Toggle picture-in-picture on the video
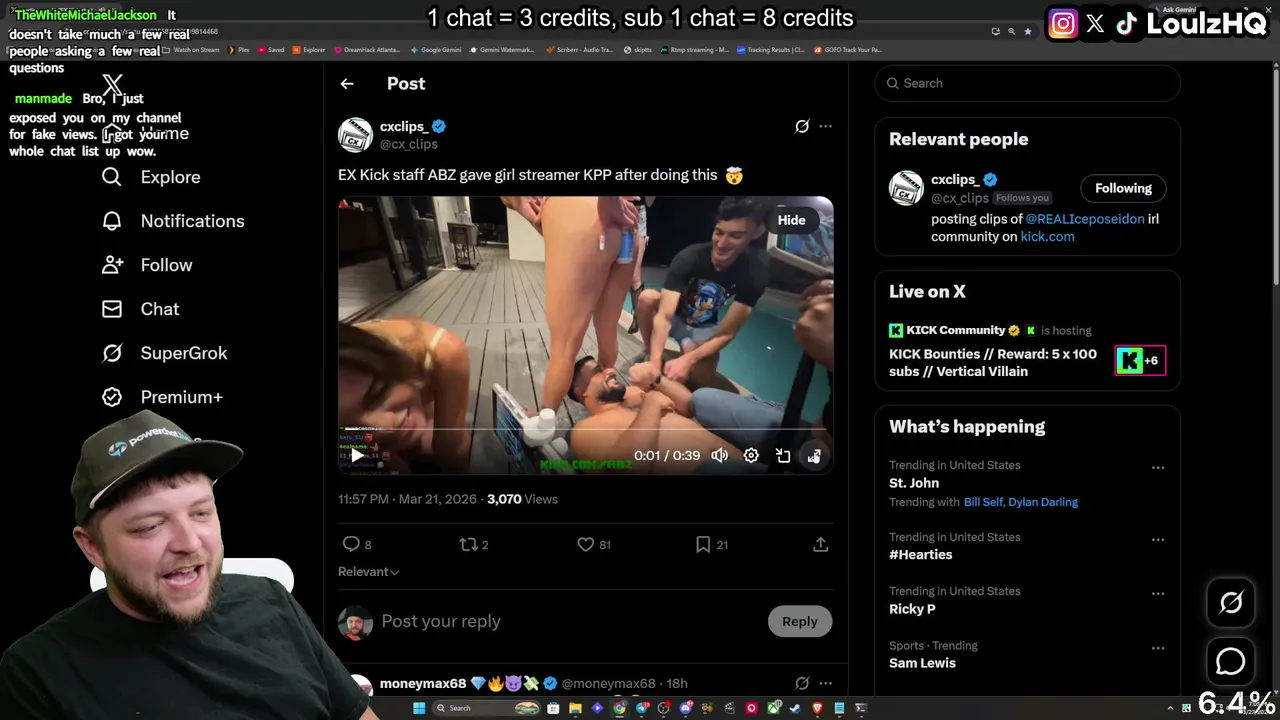This screenshot has height=720, width=1280. coord(783,456)
